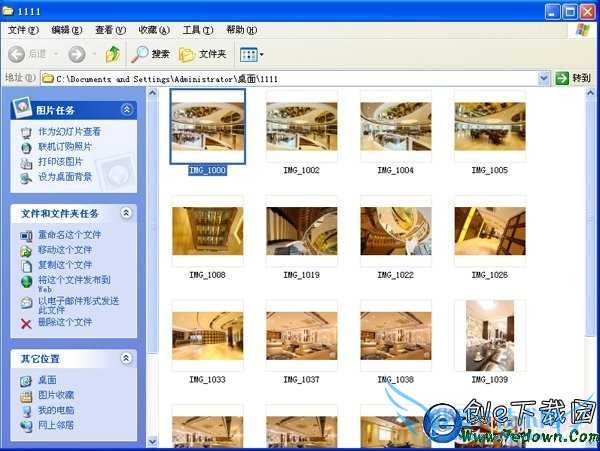Open the address bar dropdown arrow
The width and height of the screenshot is (600, 451).
543,79
